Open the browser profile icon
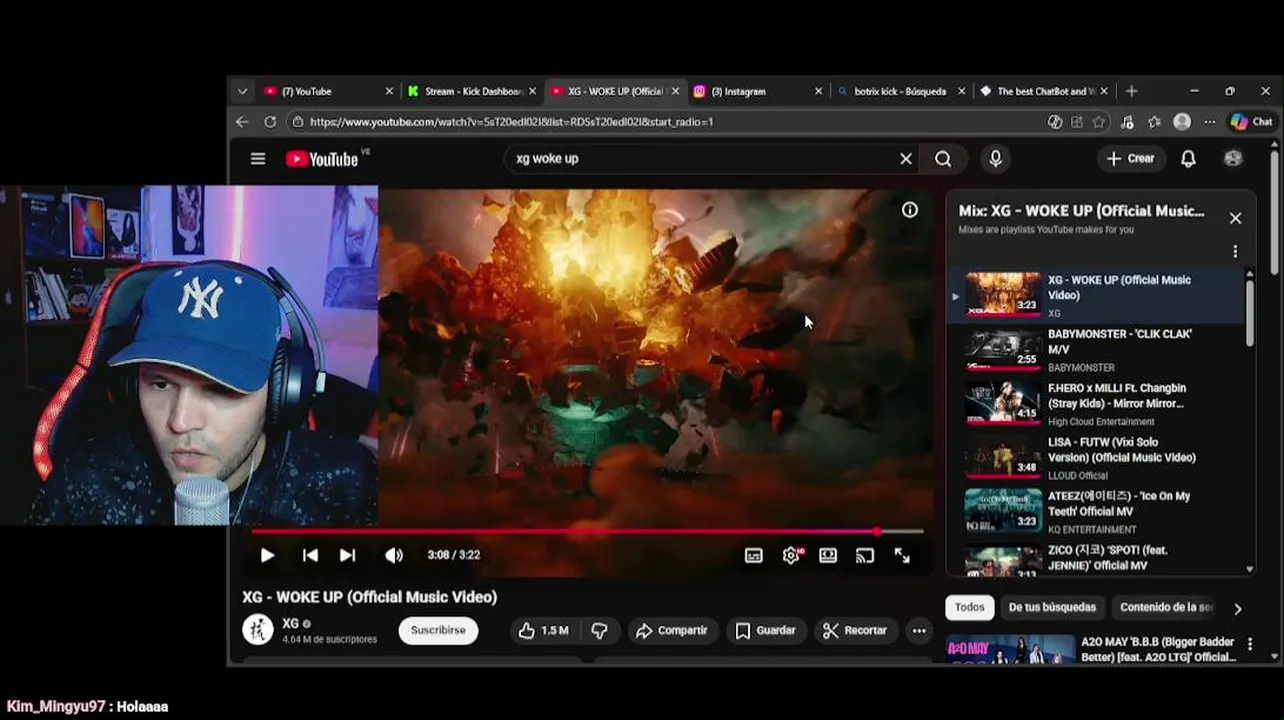Viewport: 1284px width, 720px height. pyautogui.click(x=1182, y=122)
